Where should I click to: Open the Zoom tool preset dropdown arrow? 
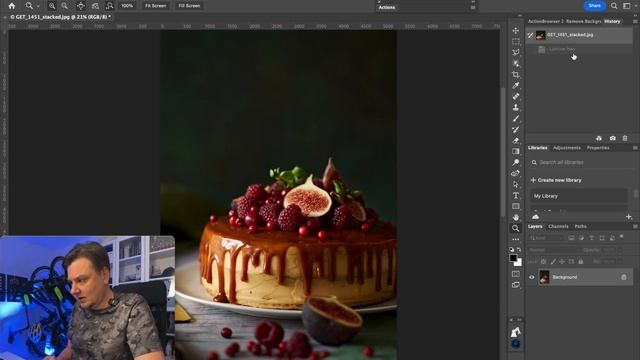pyautogui.click(x=38, y=6)
